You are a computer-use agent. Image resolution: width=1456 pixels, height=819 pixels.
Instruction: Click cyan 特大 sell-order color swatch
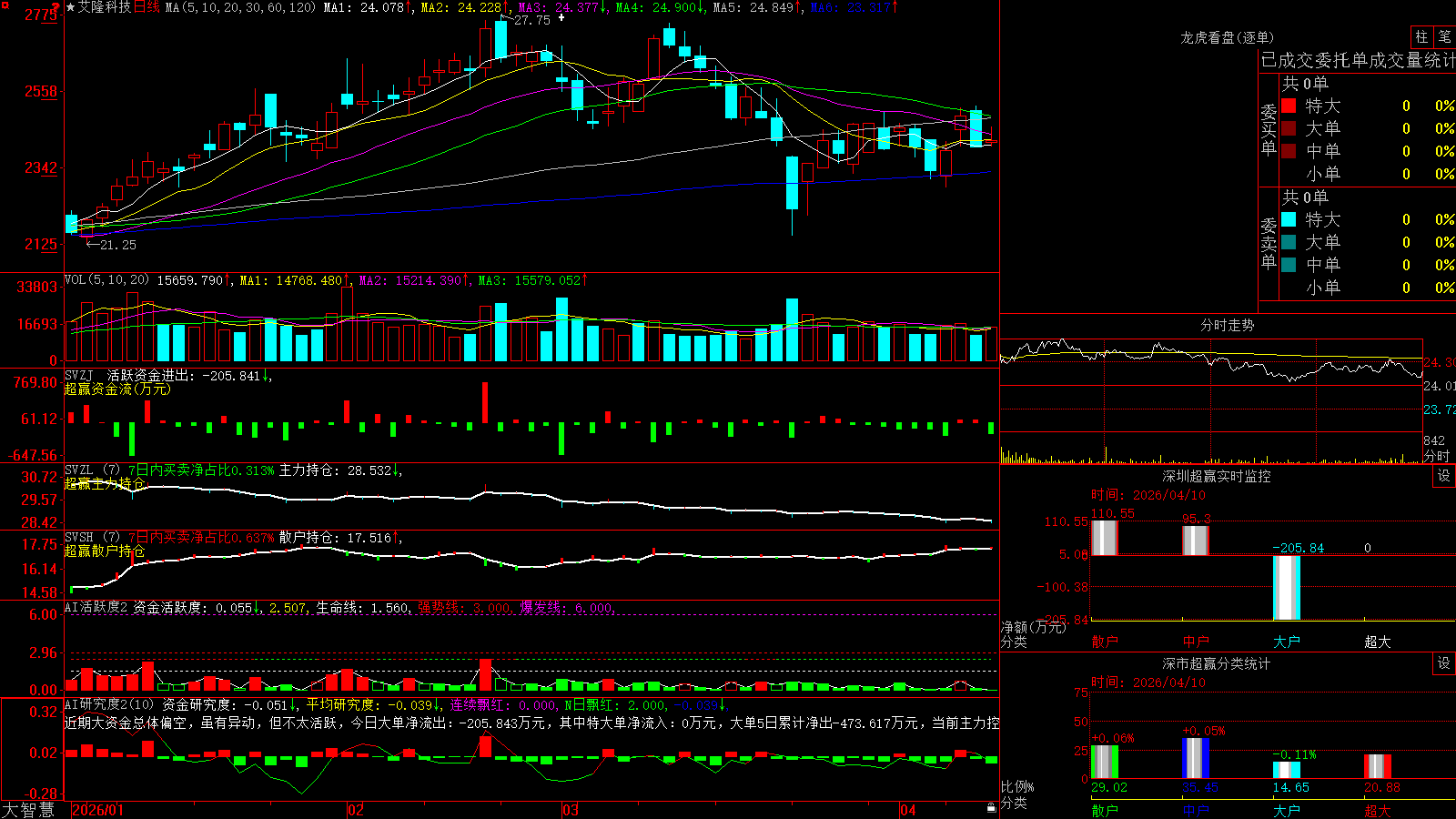point(1289,219)
